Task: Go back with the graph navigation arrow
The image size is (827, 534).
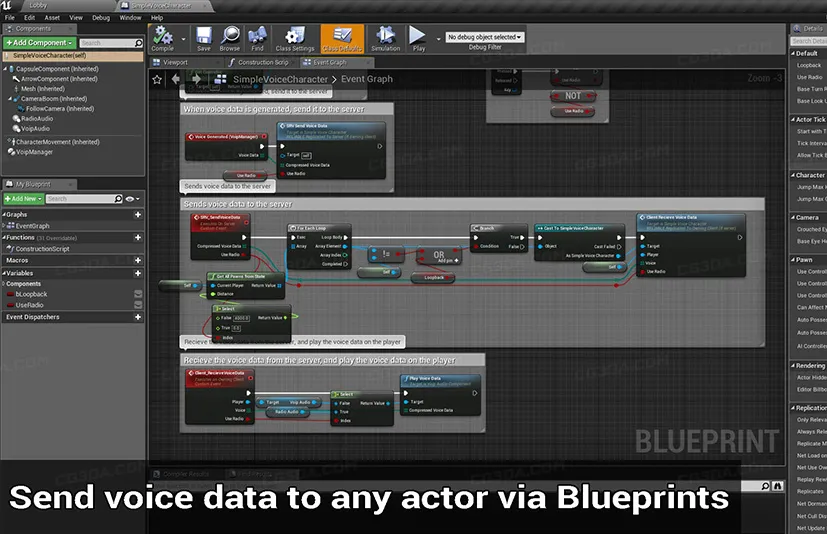Action: pos(176,79)
